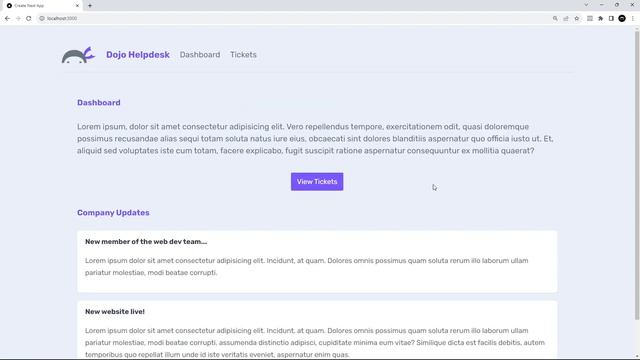Open the Dashboard nav link
Viewport: 640px width, 360px height.
point(200,55)
